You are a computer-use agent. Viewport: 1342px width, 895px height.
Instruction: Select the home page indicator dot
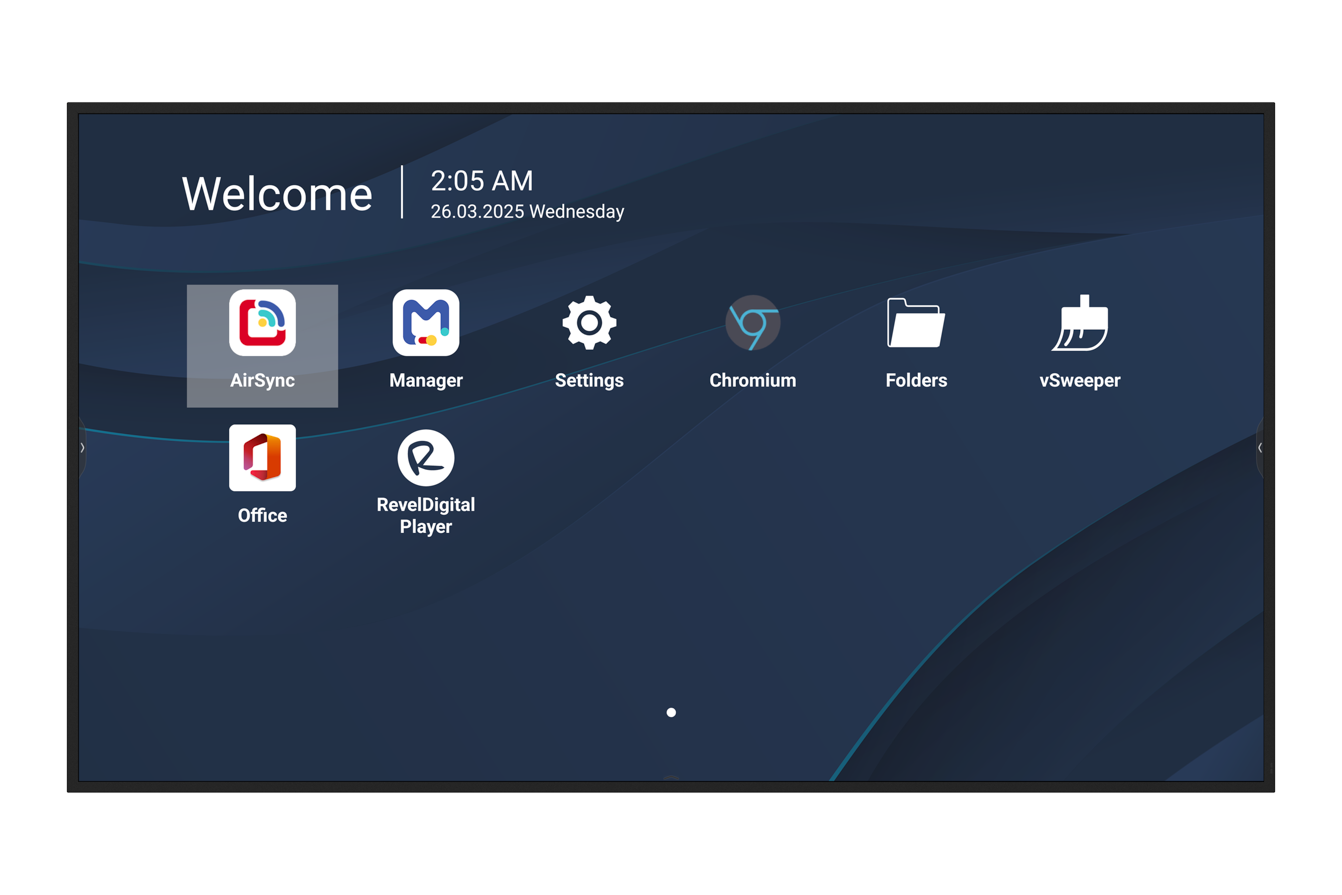pyautogui.click(x=671, y=713)
